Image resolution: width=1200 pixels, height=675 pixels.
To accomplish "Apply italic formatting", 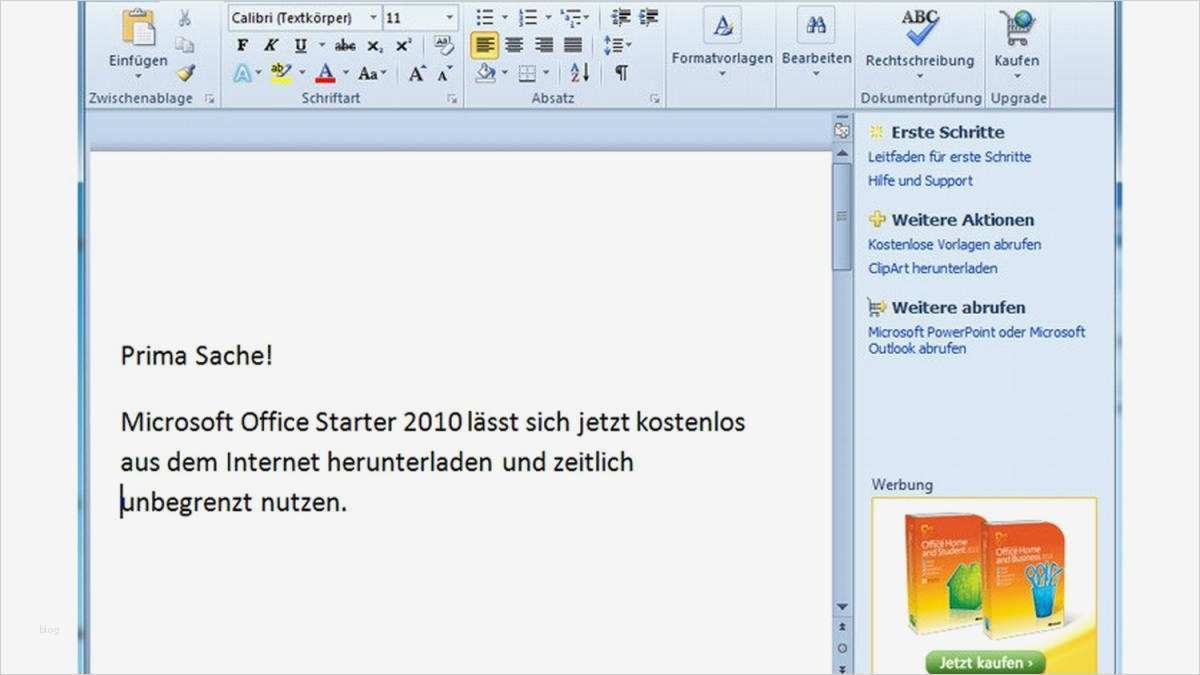I will point(270,45).
